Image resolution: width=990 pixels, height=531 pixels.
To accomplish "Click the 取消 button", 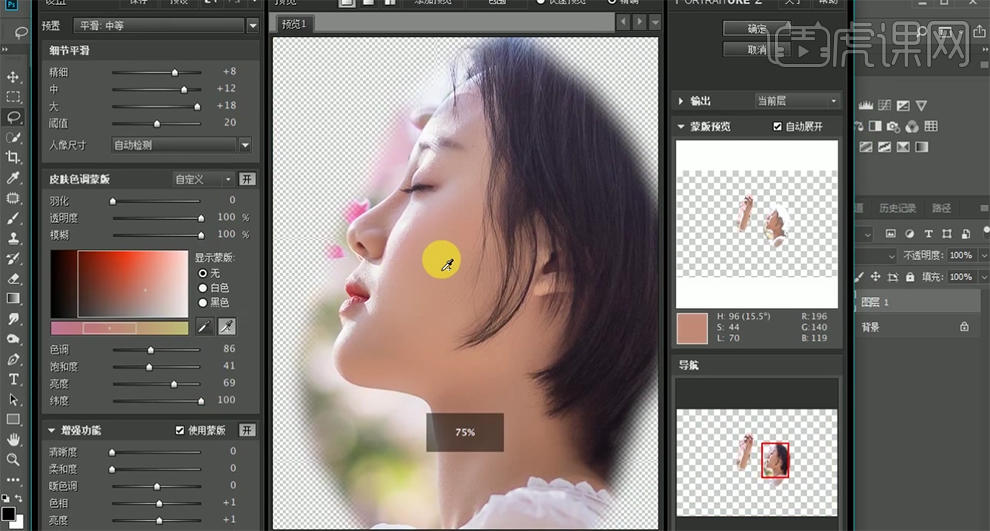I will pyautogui.click(x=757, y=48).
